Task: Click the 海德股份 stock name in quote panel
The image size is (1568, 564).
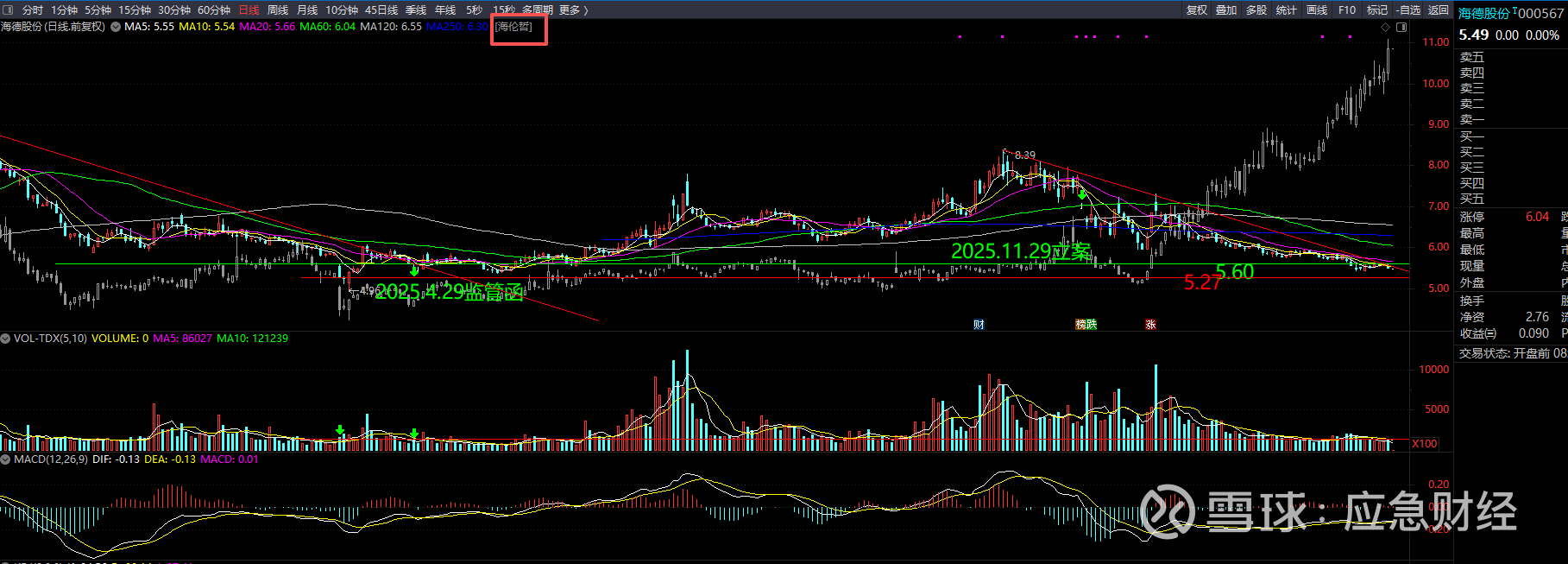Action: tap(1484, 13)
